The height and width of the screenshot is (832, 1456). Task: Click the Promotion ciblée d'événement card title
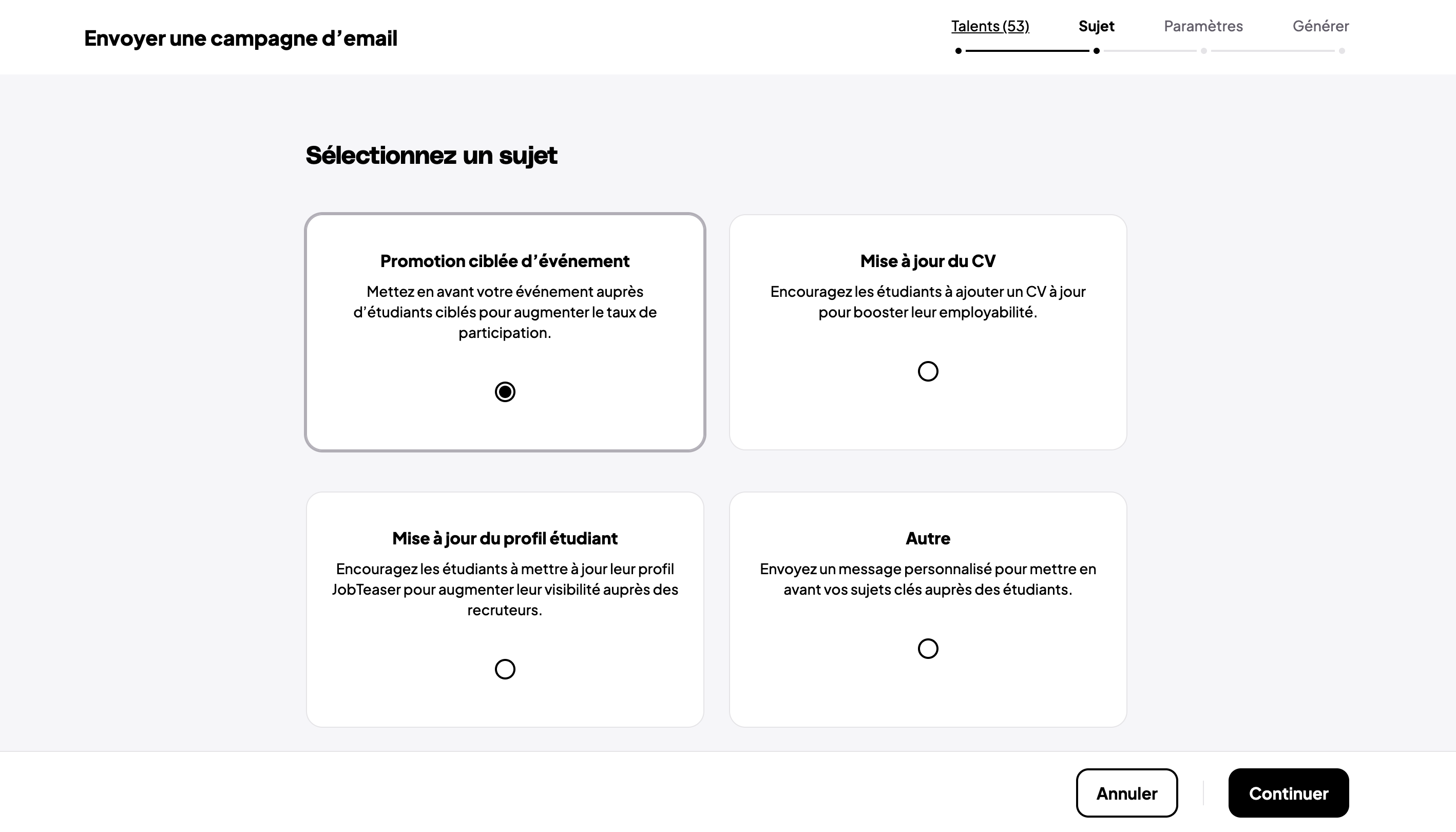[x=504, y=261]
